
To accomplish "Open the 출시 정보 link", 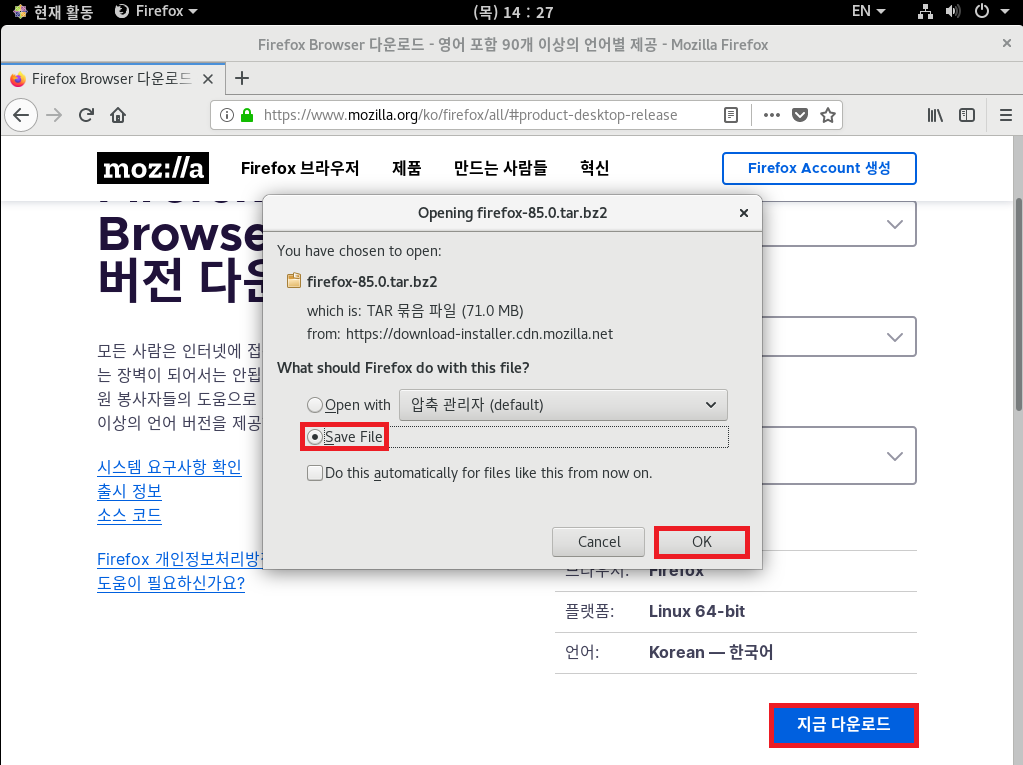I will click(129, 491).
